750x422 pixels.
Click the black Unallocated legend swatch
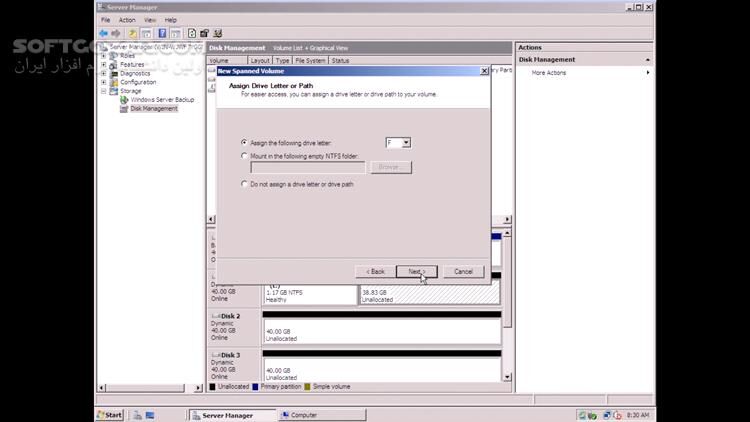click(213, 386)
